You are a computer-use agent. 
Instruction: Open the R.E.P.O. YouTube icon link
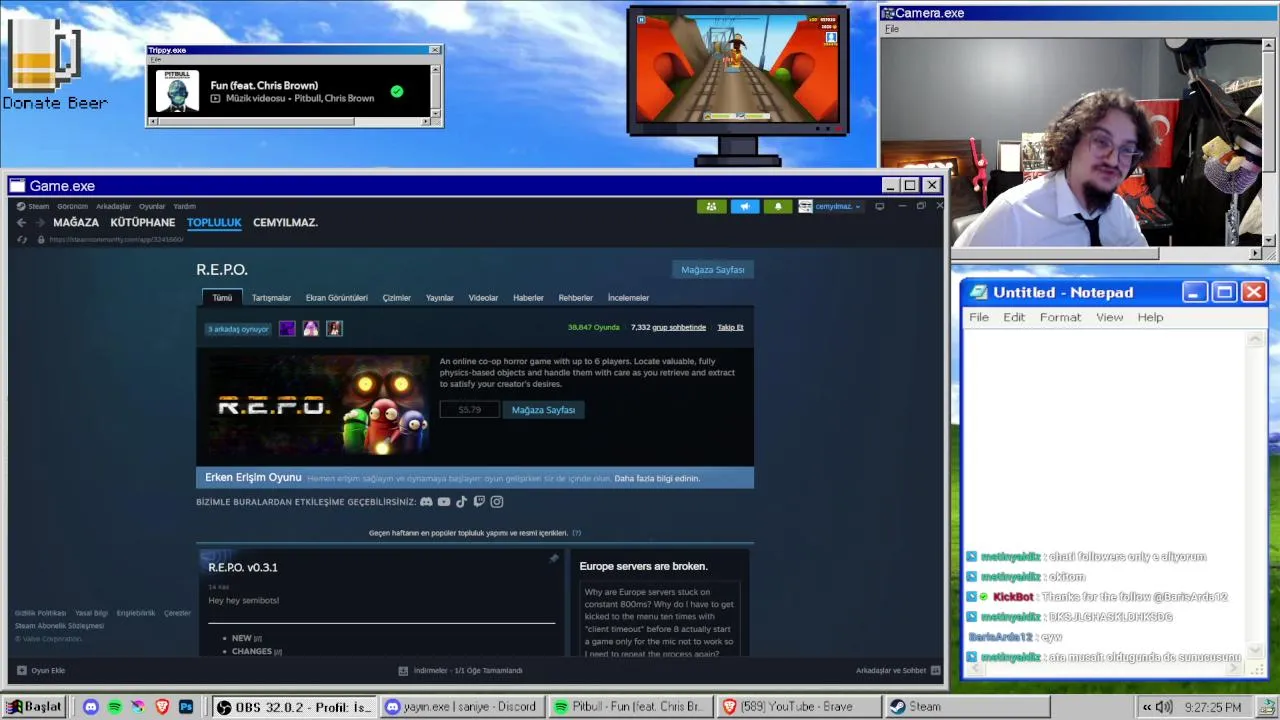(444, 502)
